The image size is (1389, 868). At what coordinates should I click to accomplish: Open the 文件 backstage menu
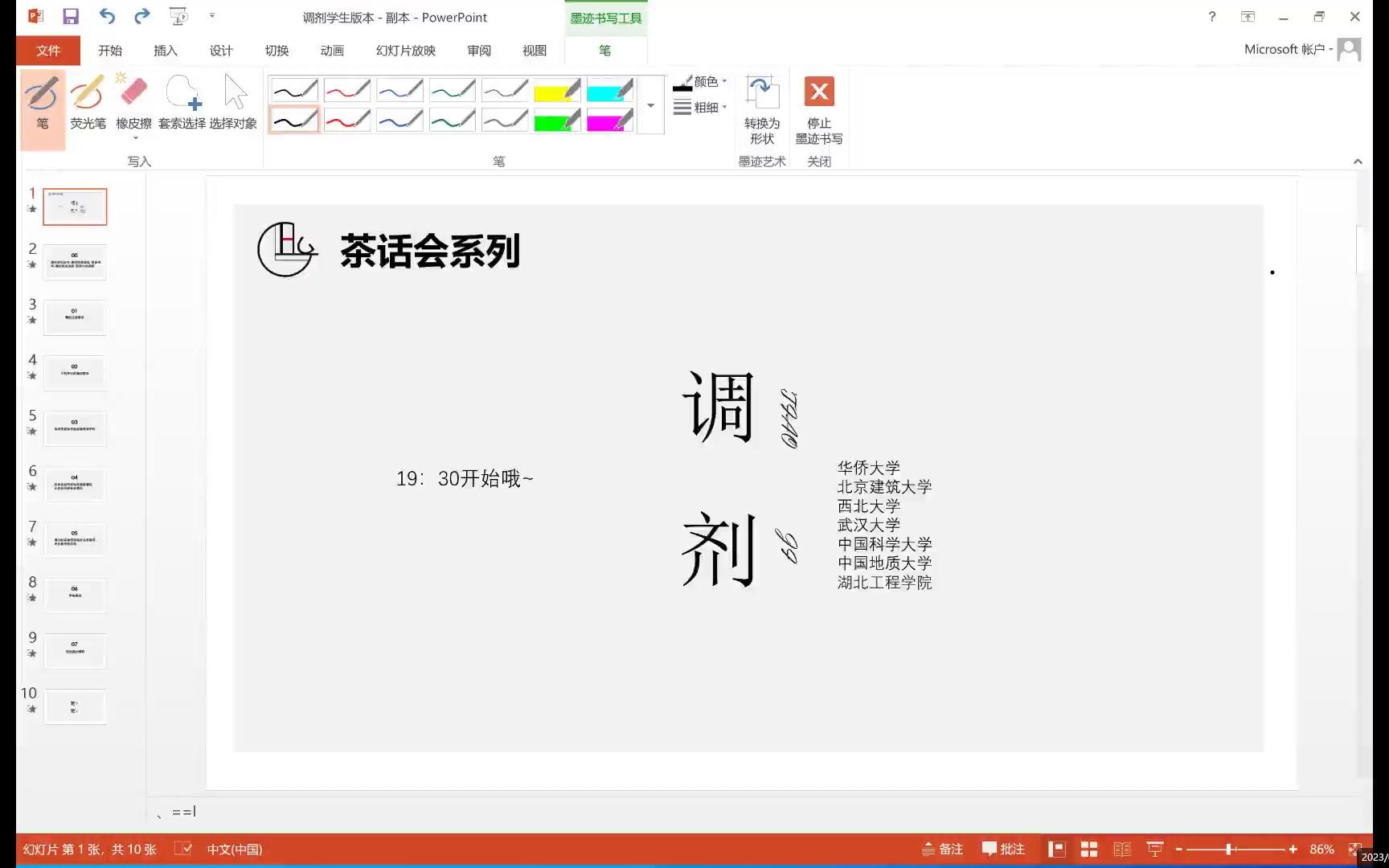pyautogui.click(x=48, y=50)
